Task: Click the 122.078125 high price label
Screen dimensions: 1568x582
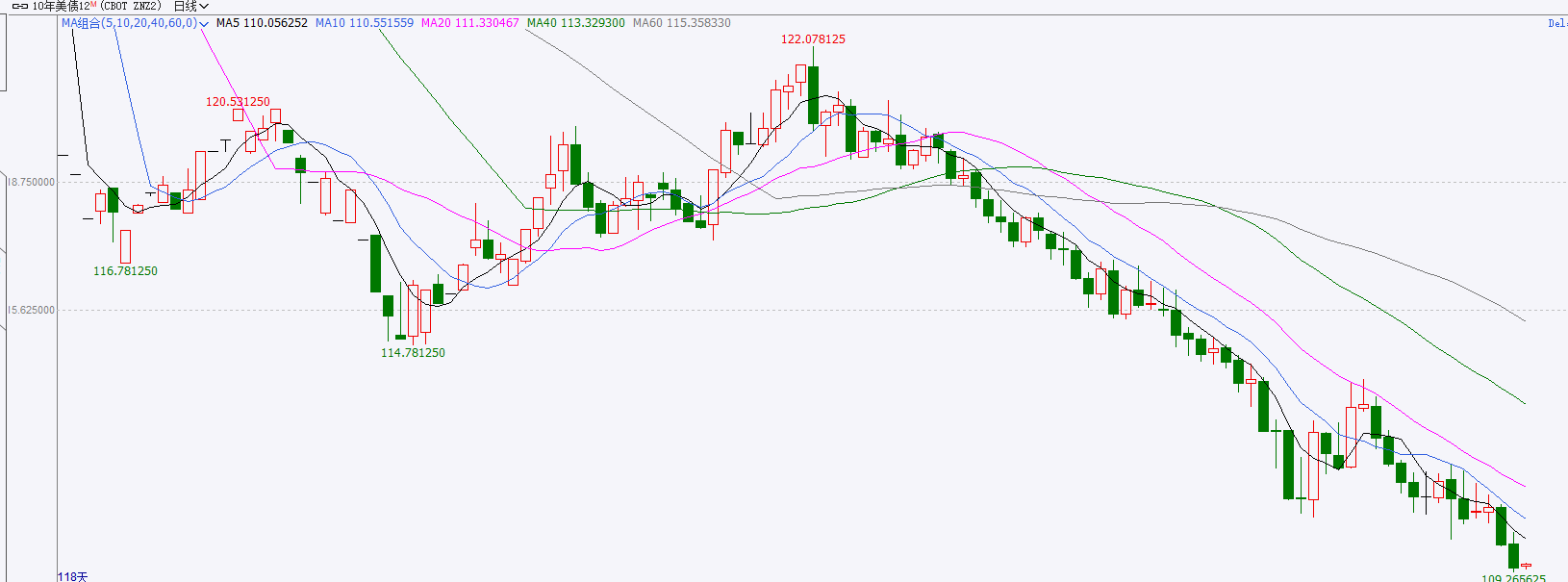Action: [813, 39]
